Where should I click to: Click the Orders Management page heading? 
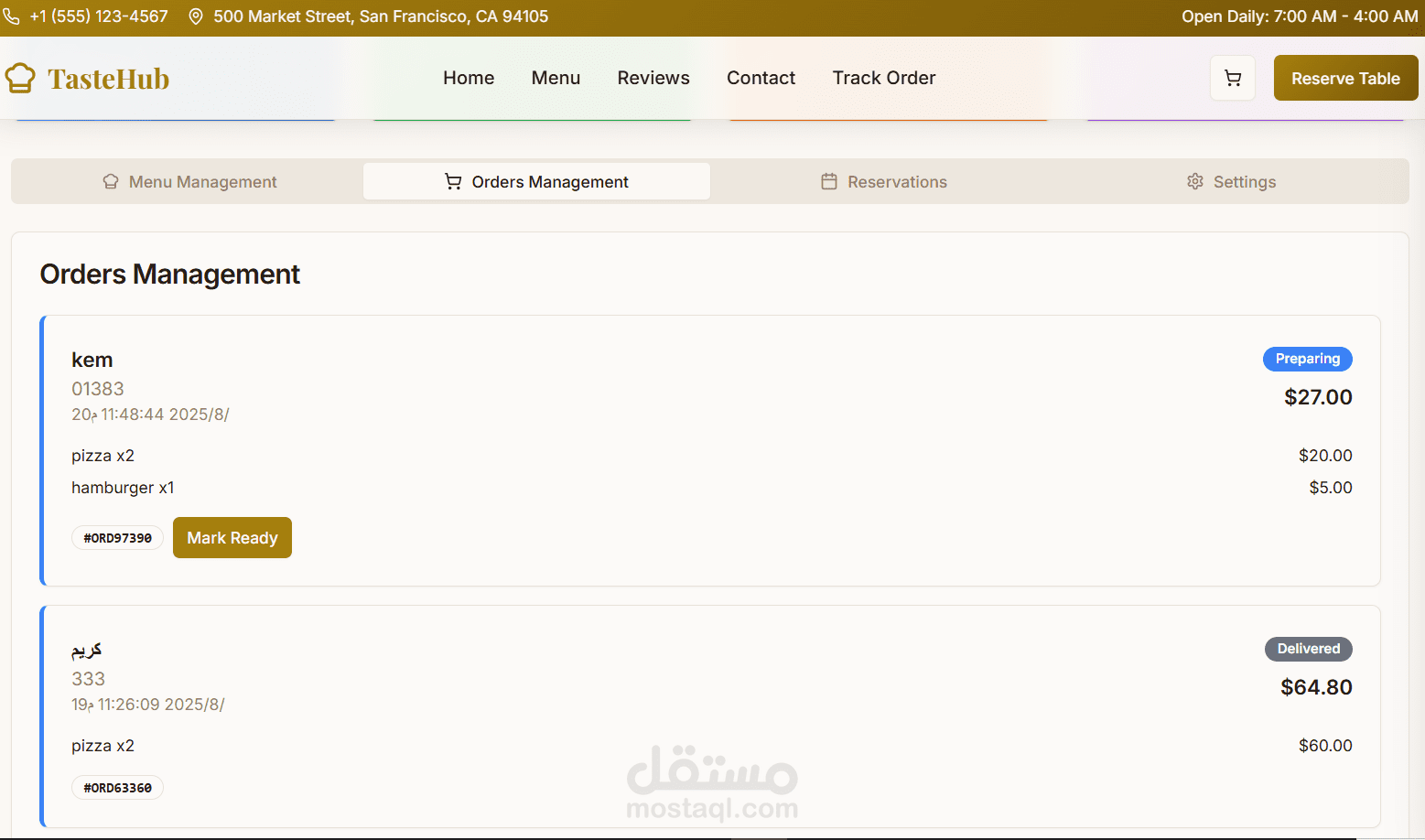click(x=170, y=275)
